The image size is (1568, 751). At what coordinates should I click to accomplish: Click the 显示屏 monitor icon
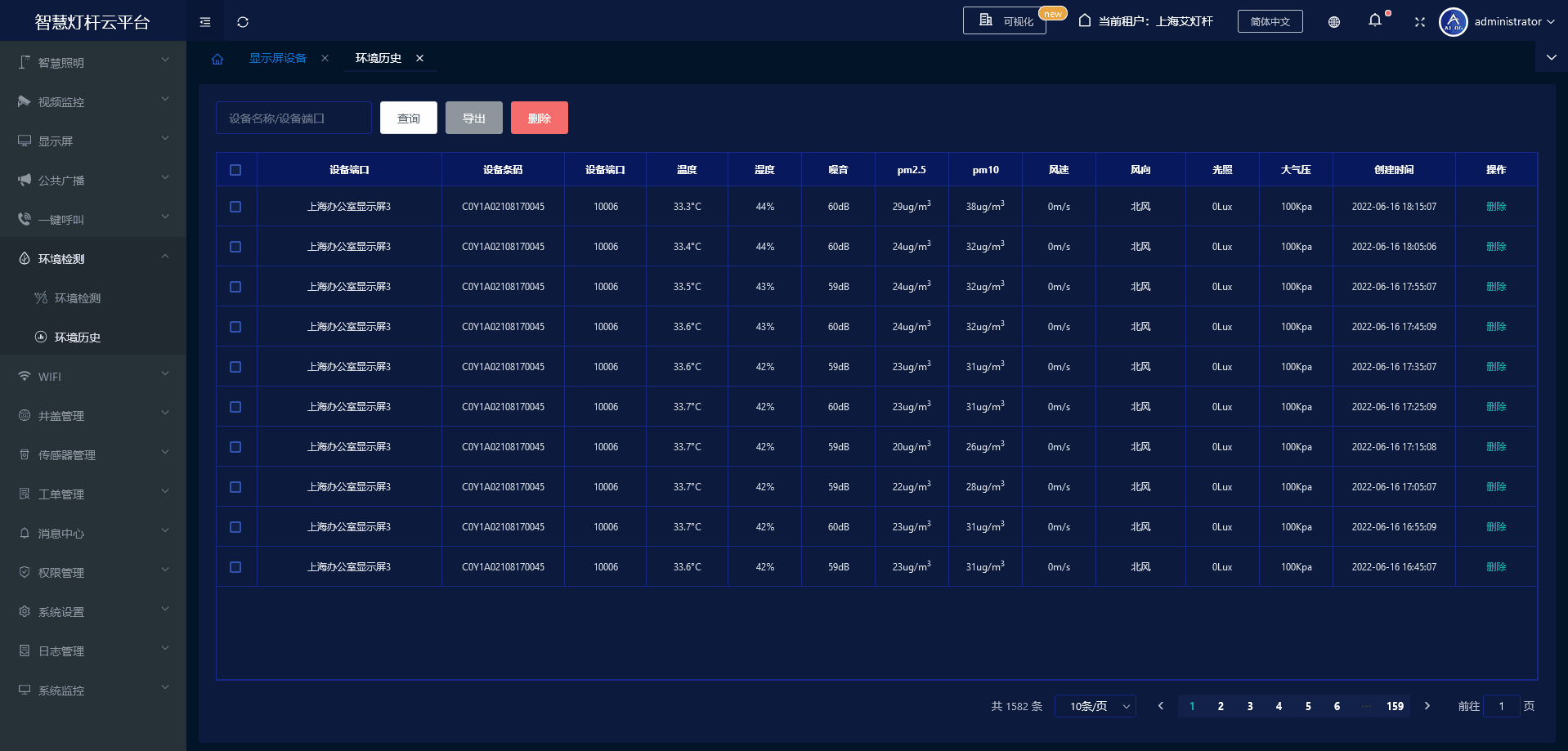25,141
